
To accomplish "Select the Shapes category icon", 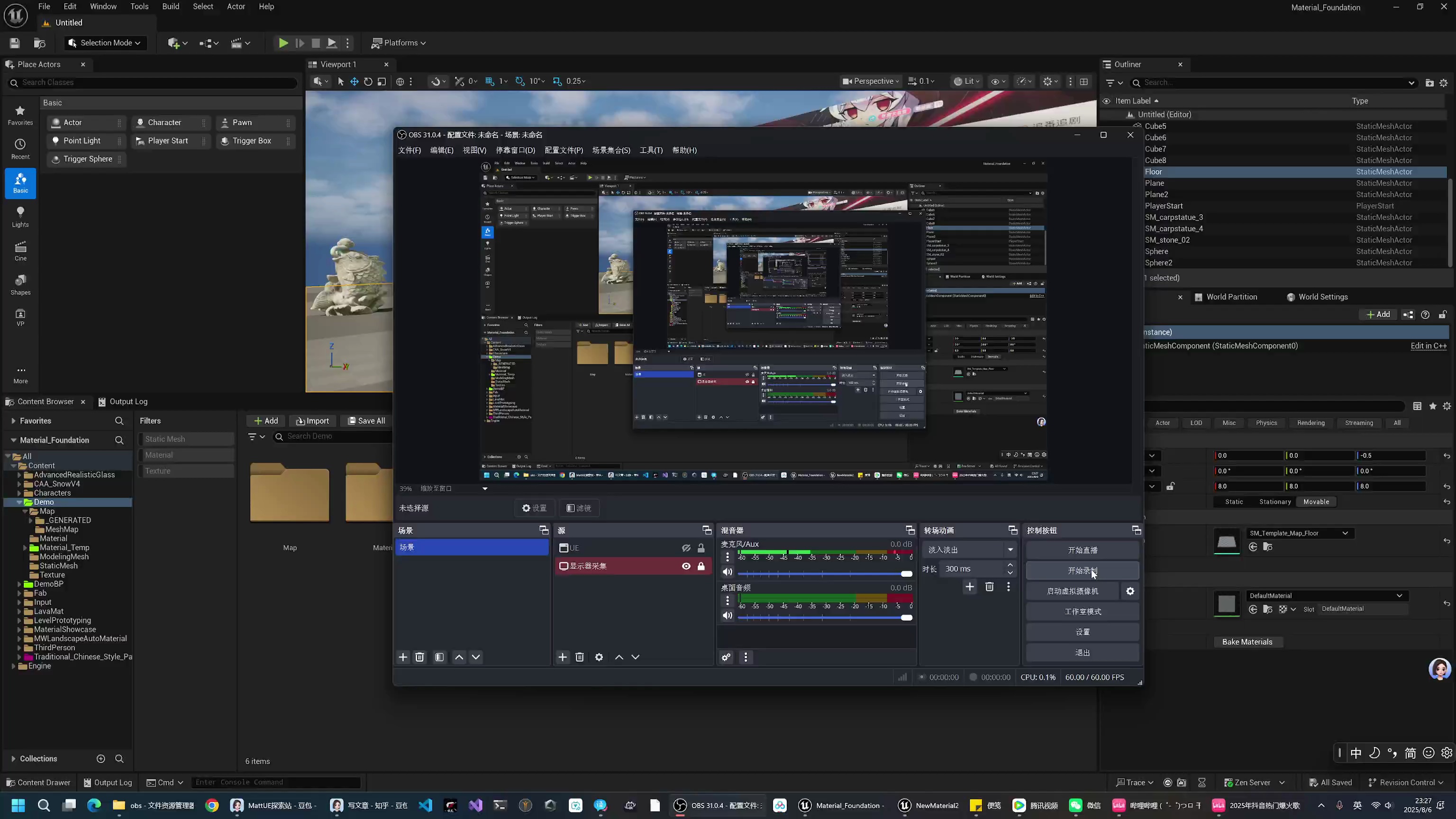I will 20,285.
